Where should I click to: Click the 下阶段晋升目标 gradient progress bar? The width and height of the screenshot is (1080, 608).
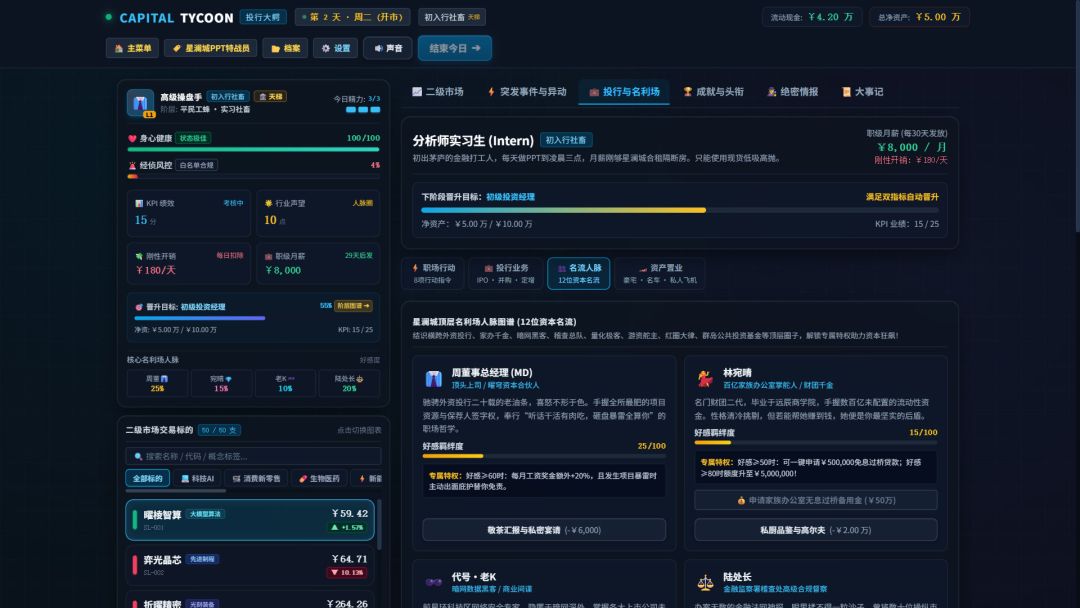coord(680,210)
